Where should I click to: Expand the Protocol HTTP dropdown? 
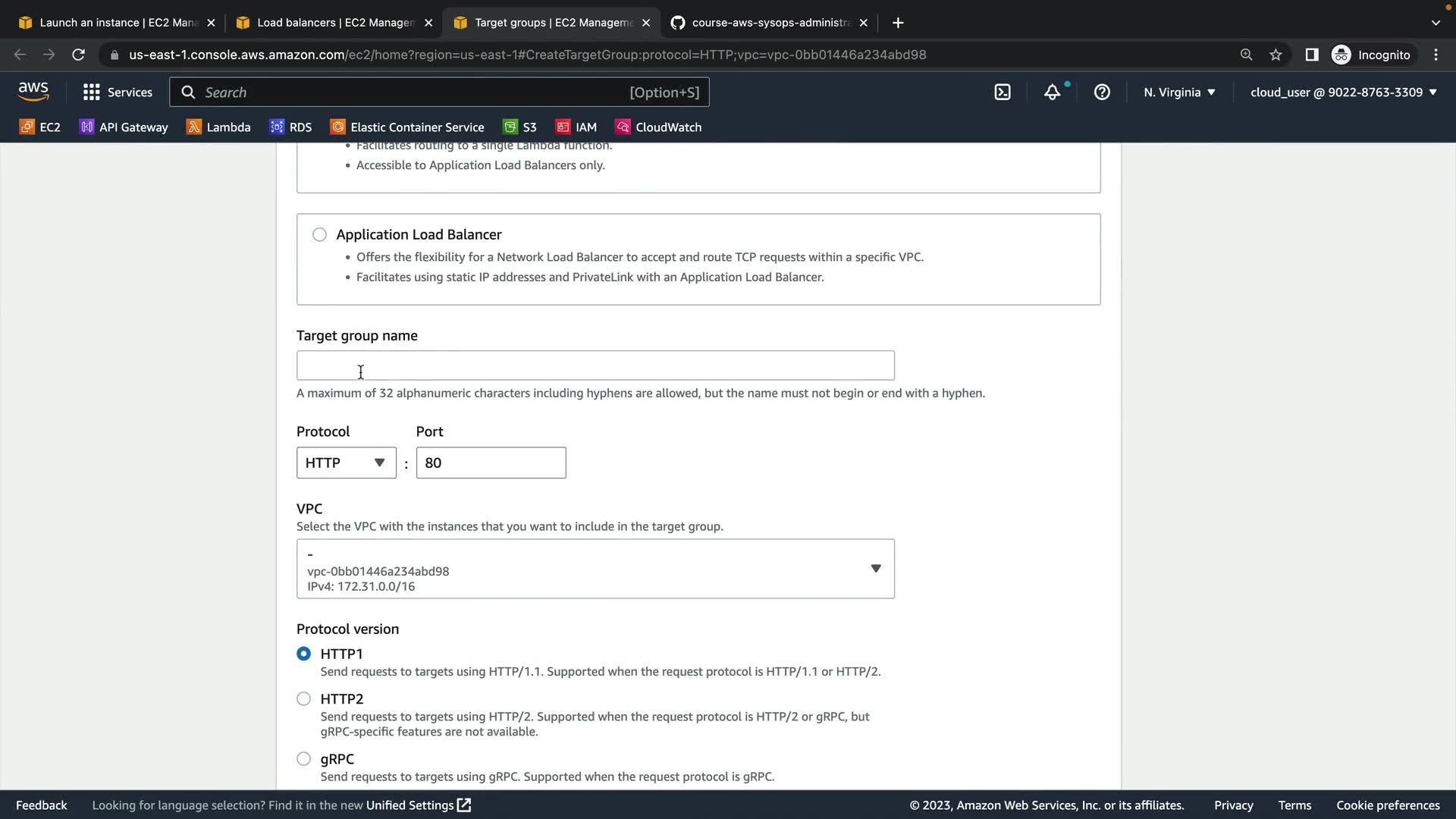tap(346, 463)
